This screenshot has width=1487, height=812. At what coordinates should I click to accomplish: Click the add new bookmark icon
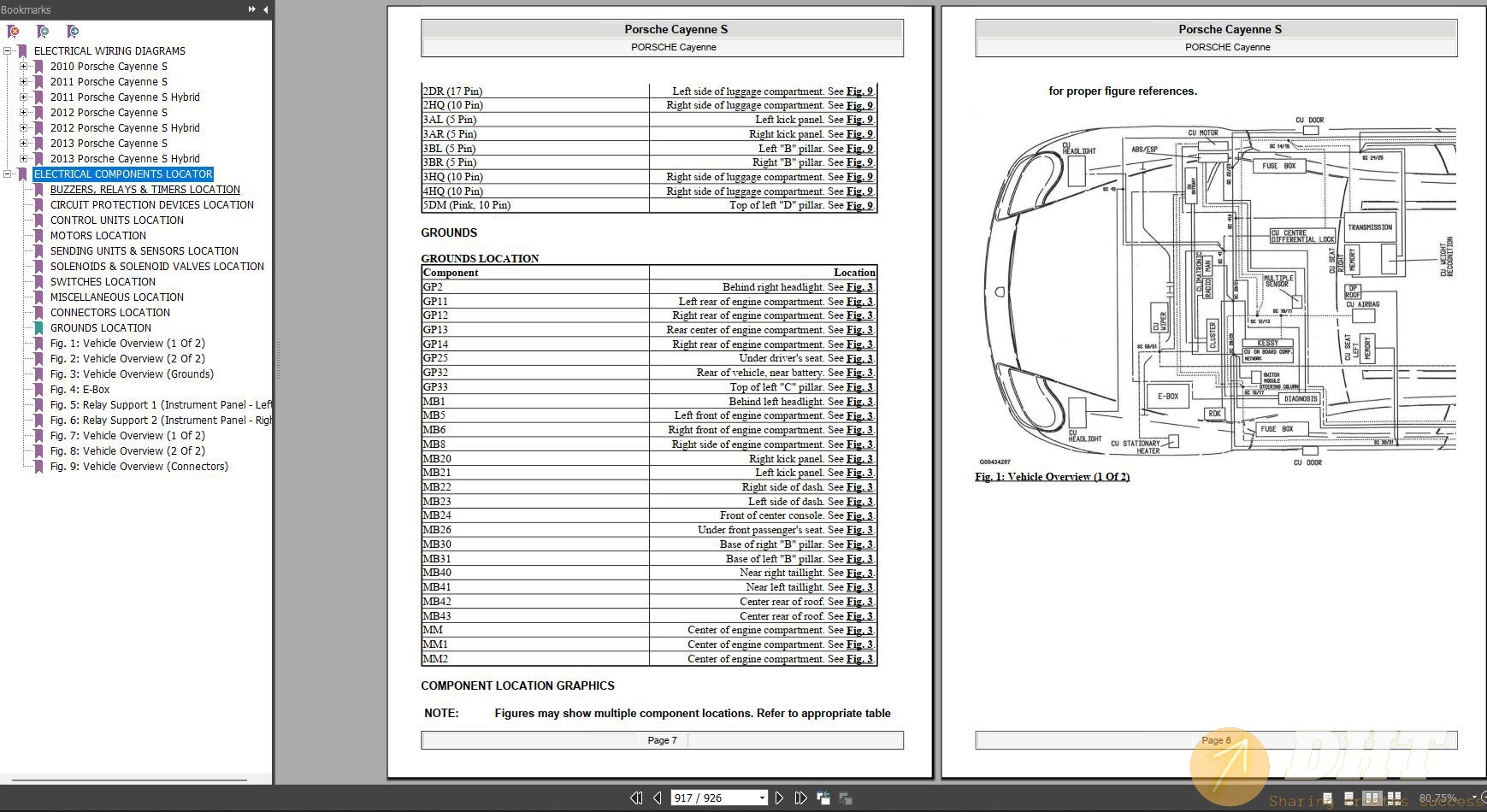pos(42,32)
